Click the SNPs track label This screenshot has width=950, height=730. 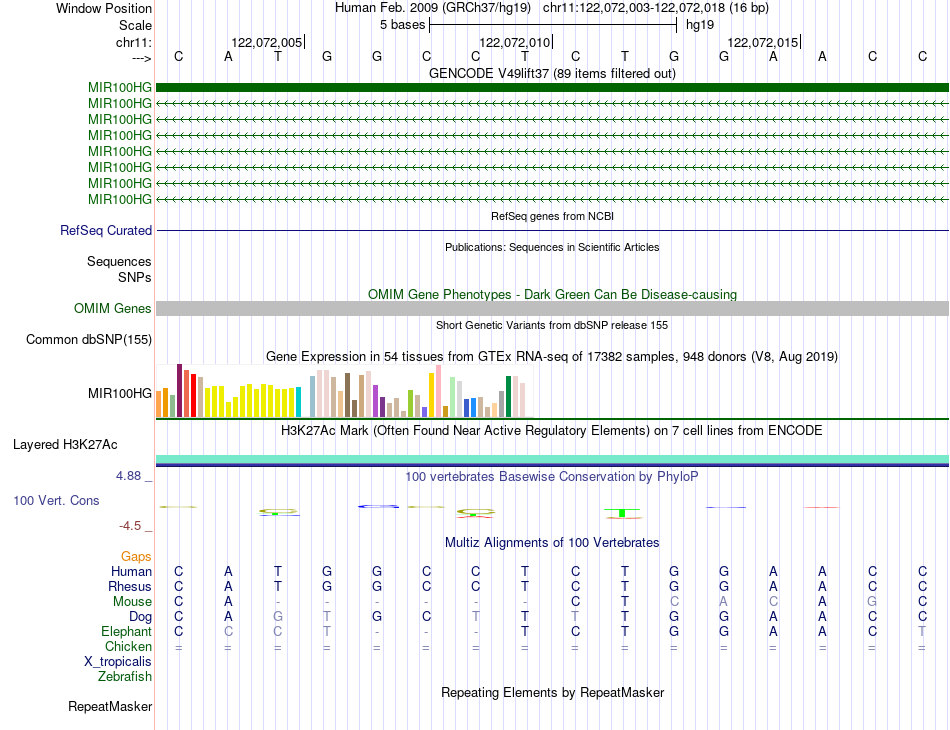coord(135,277)
